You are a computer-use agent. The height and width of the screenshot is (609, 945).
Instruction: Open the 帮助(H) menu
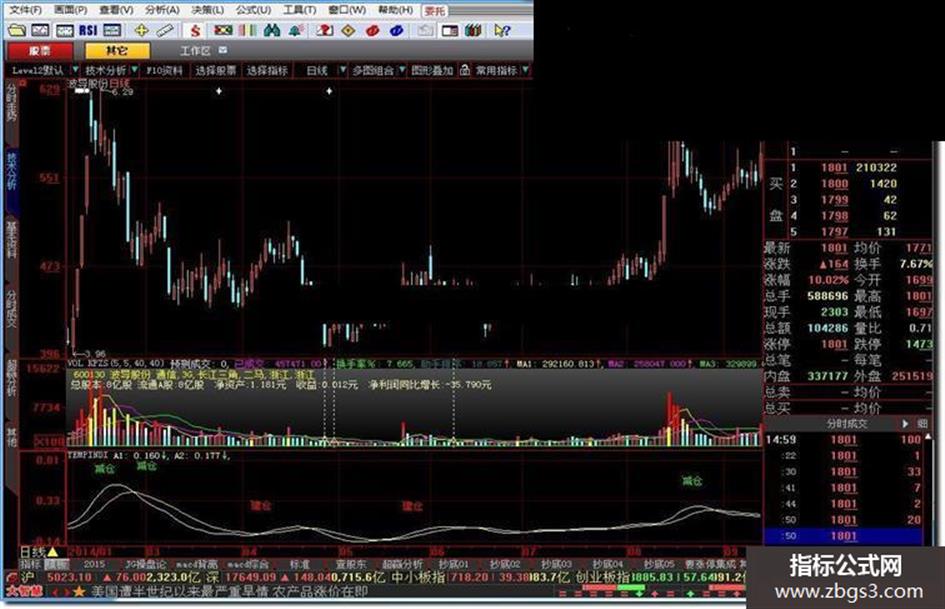[395, 10]
